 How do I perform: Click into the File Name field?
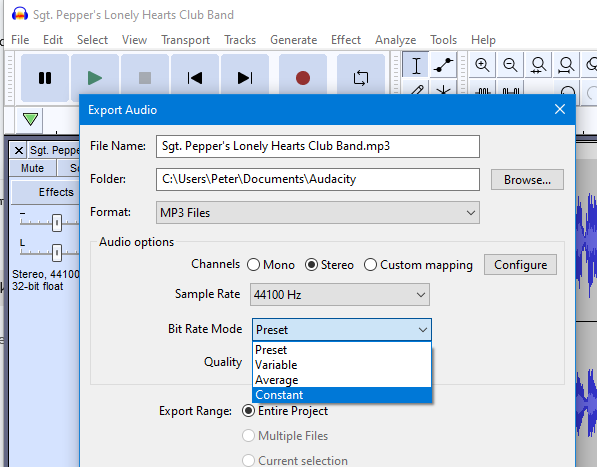[x=318, y=146]
